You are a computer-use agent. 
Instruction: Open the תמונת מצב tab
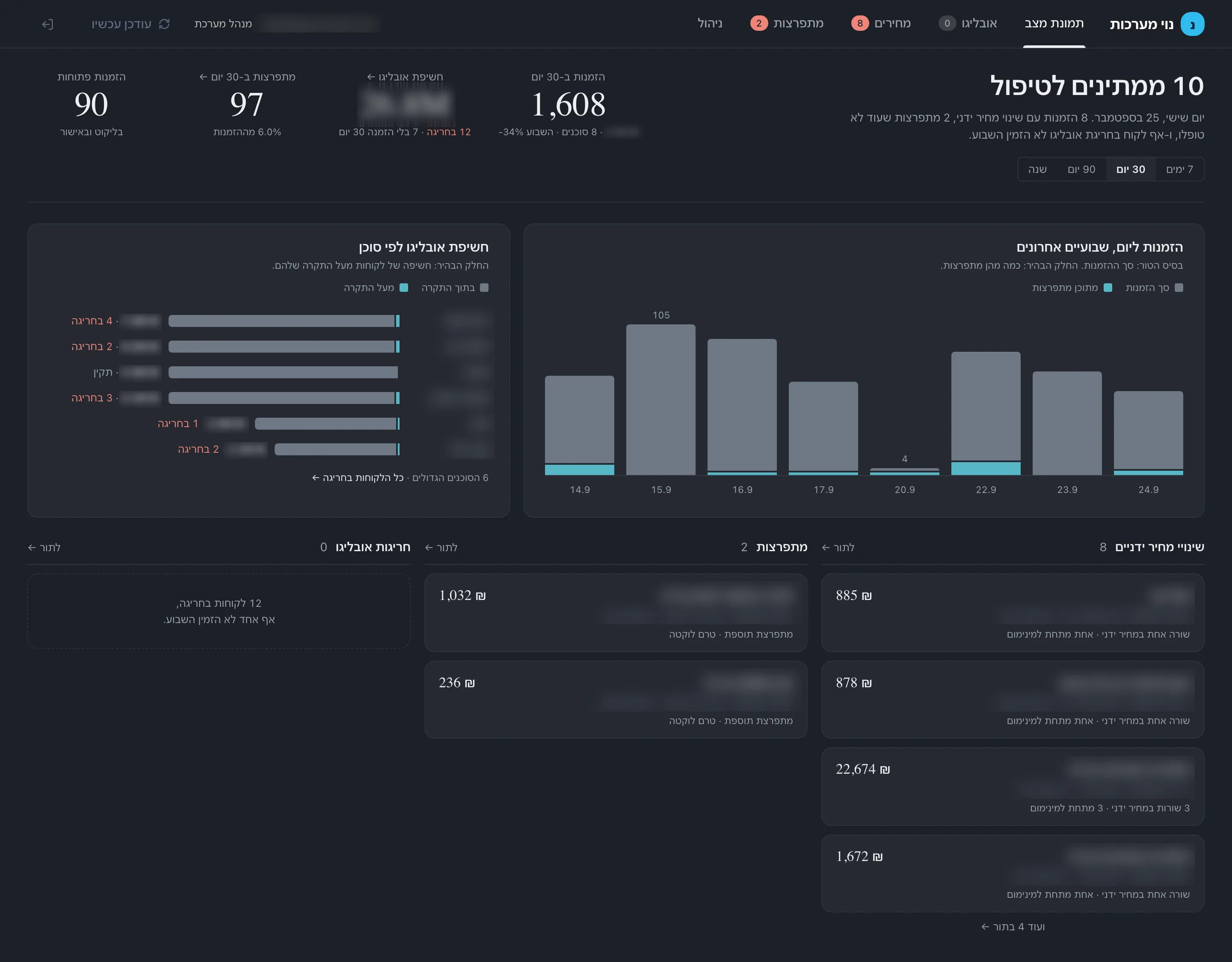1054,24
